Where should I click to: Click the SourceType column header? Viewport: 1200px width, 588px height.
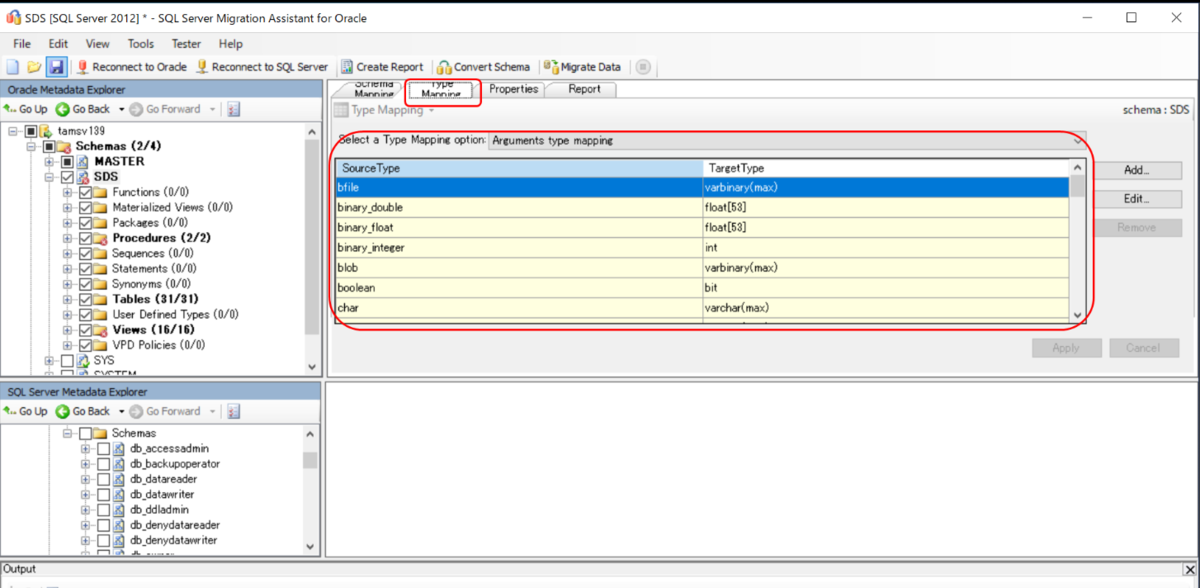[x=519, y=168]
